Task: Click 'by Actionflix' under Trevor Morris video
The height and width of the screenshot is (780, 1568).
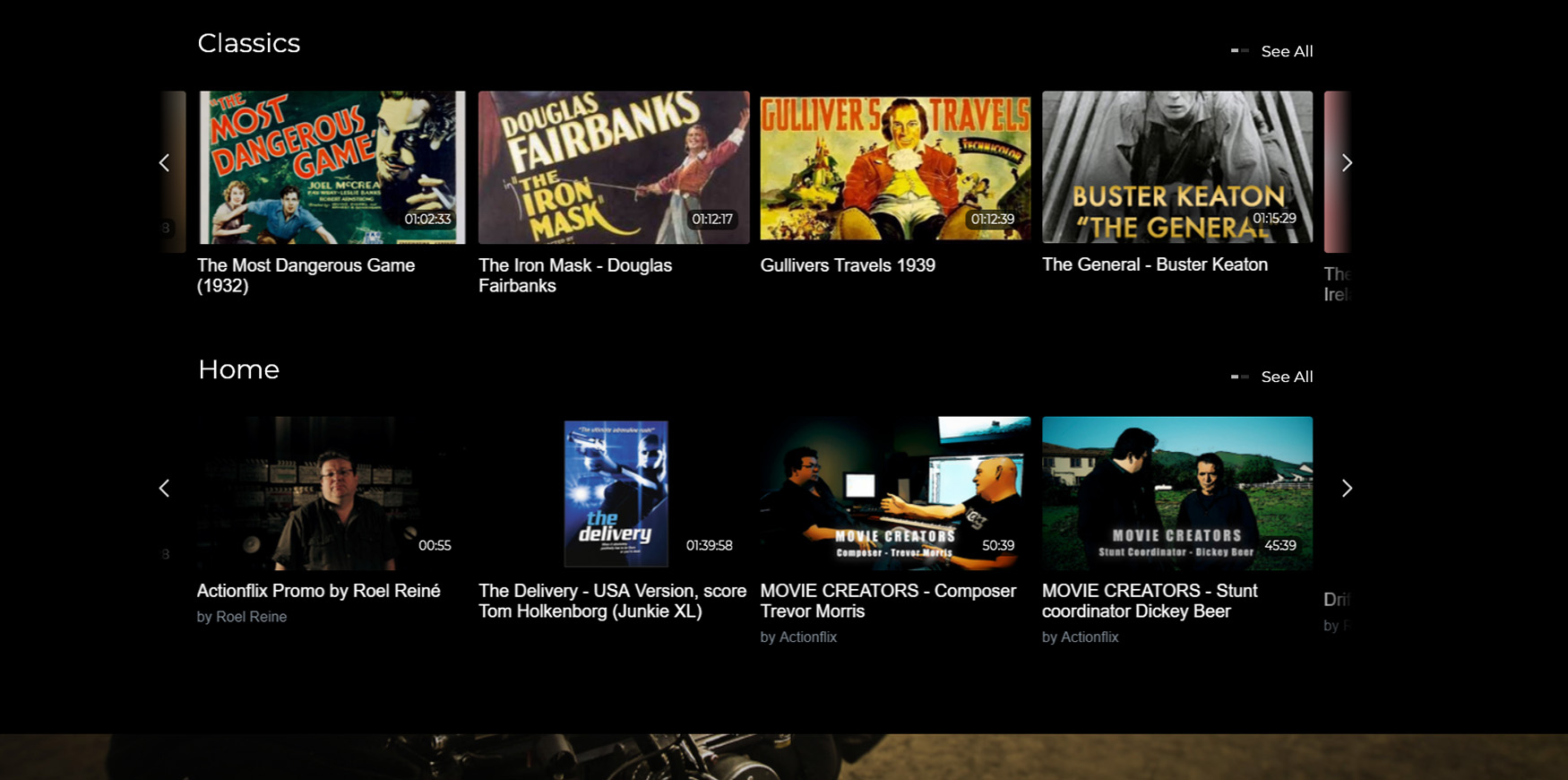Action: 798,637
